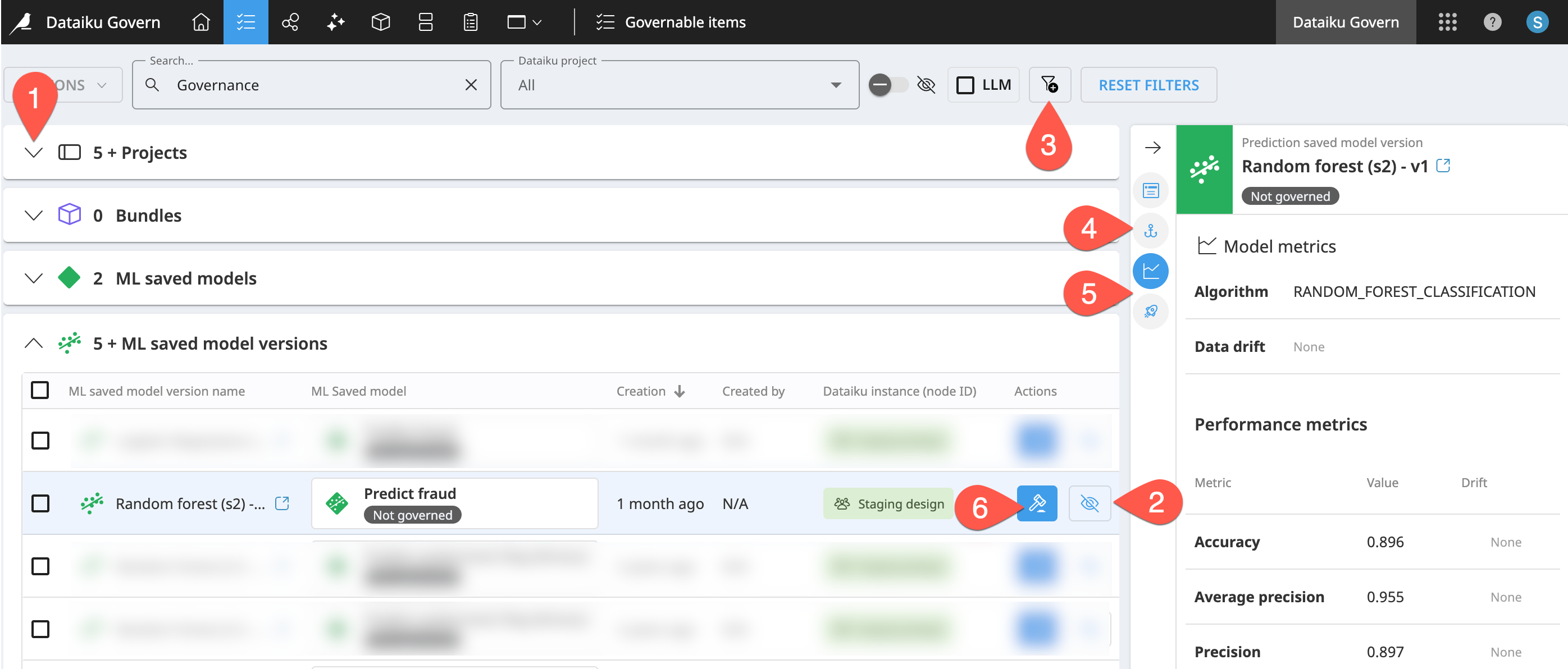Click the green model version icon in panel header

coord(1204,169)
